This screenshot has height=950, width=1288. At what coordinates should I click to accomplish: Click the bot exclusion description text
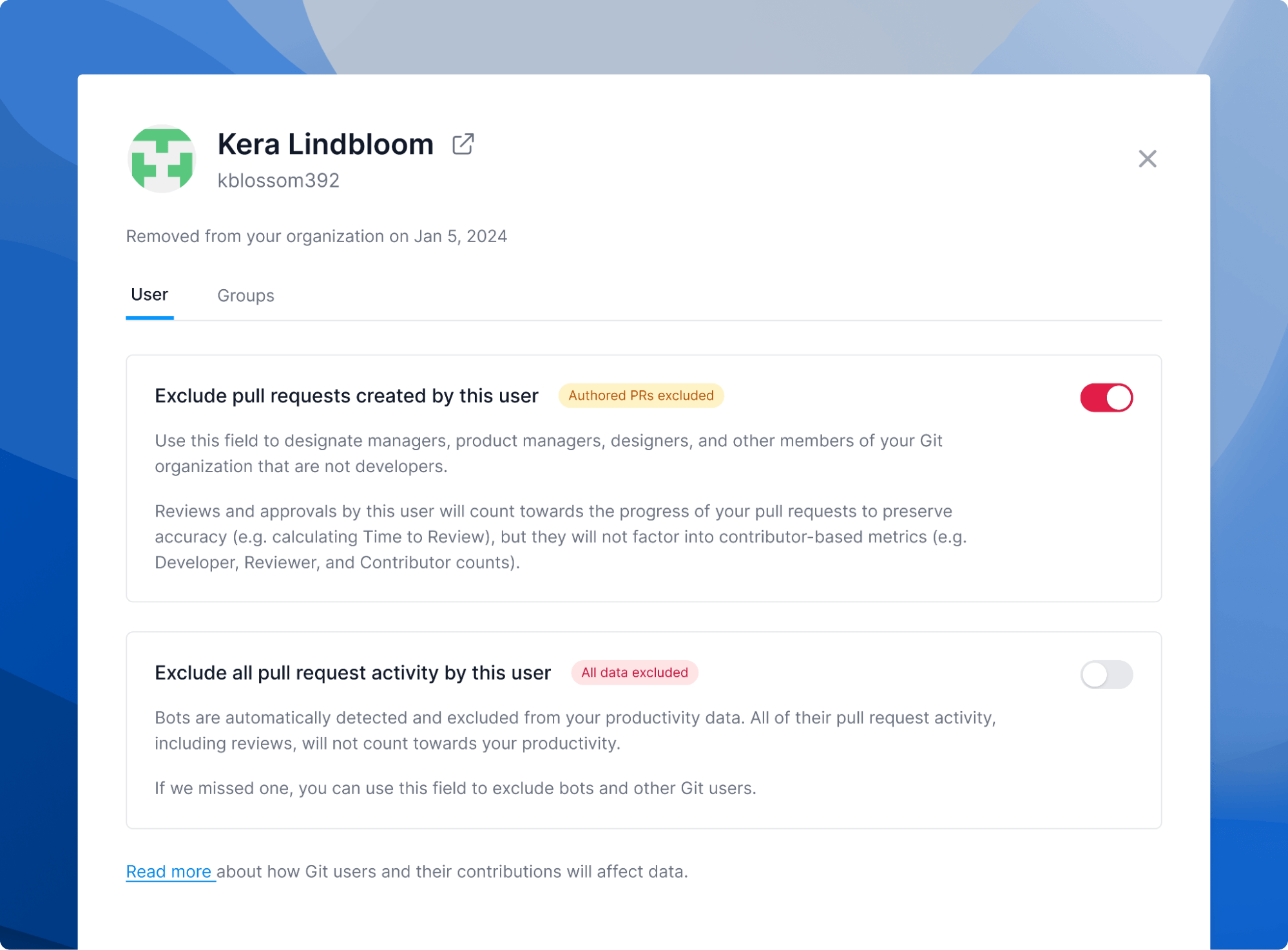[x=575, y=730]
